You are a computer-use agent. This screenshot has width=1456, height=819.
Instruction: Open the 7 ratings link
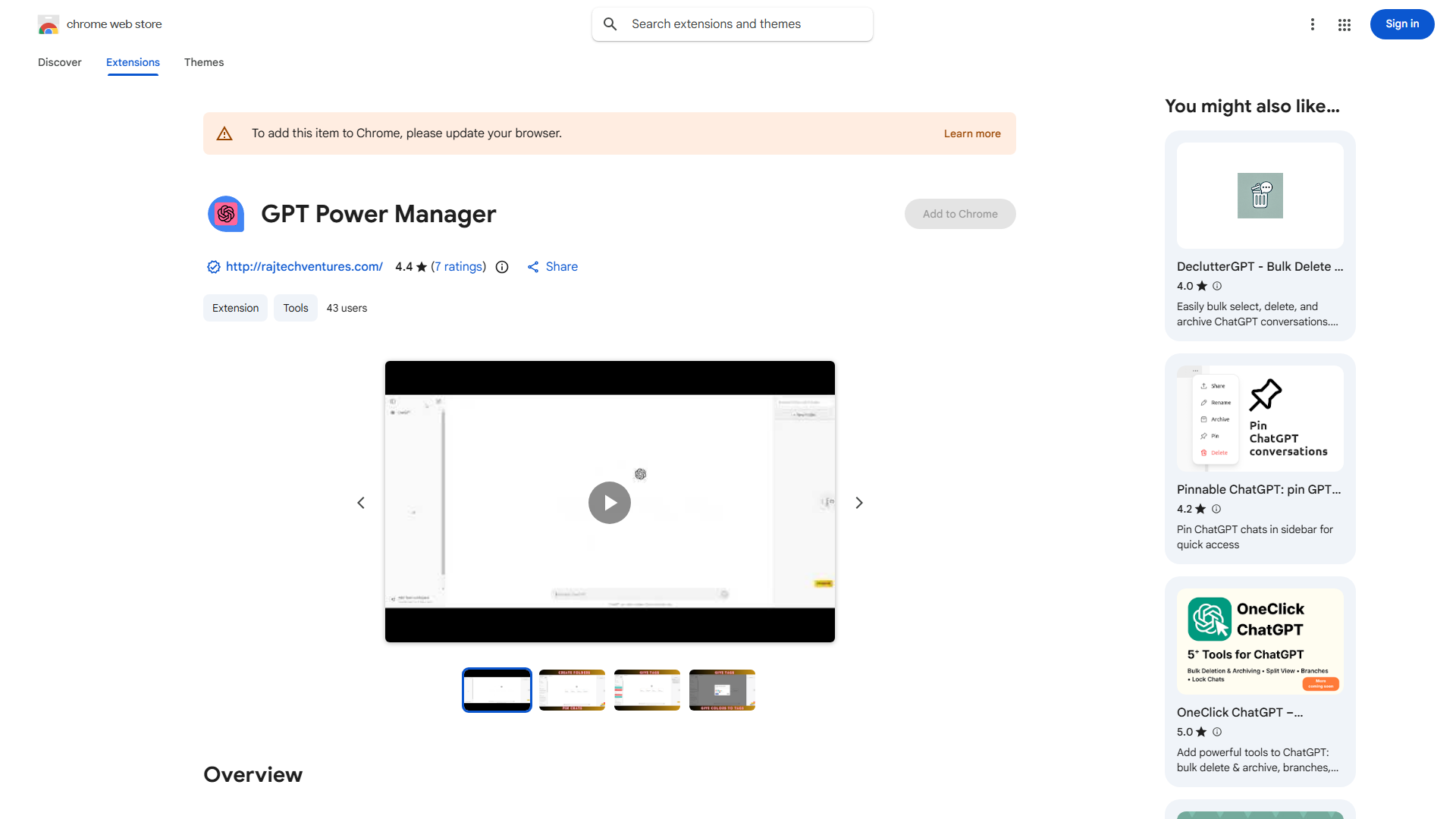[458, 266]
